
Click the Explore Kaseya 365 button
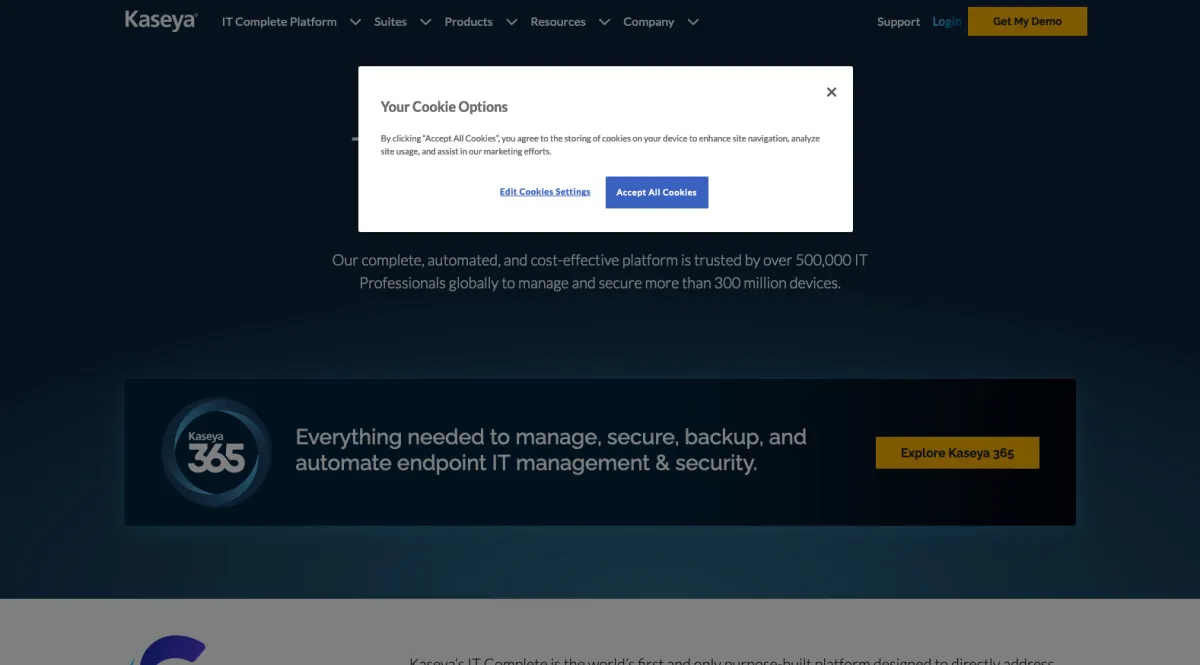tap(957, 453)
